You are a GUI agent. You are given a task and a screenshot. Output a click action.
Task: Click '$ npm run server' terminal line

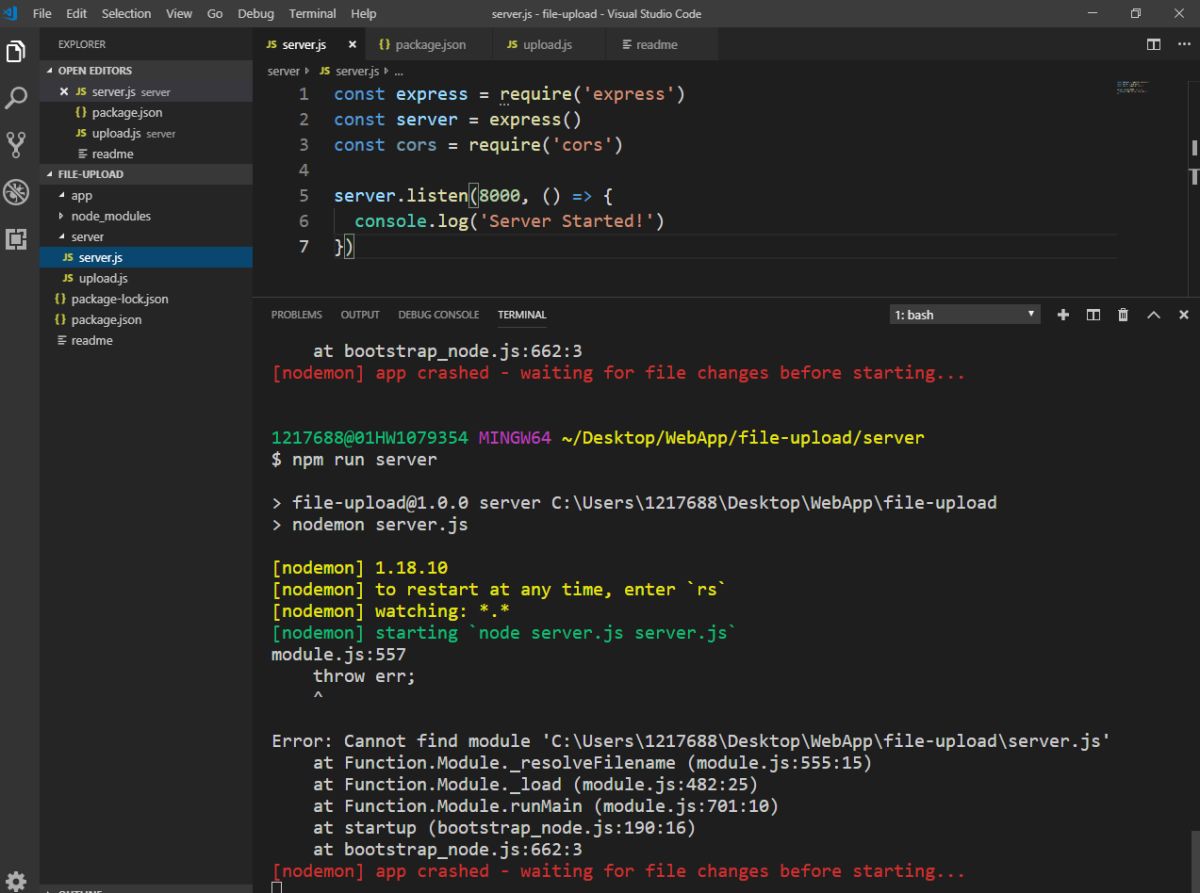(x=354, y=460)
